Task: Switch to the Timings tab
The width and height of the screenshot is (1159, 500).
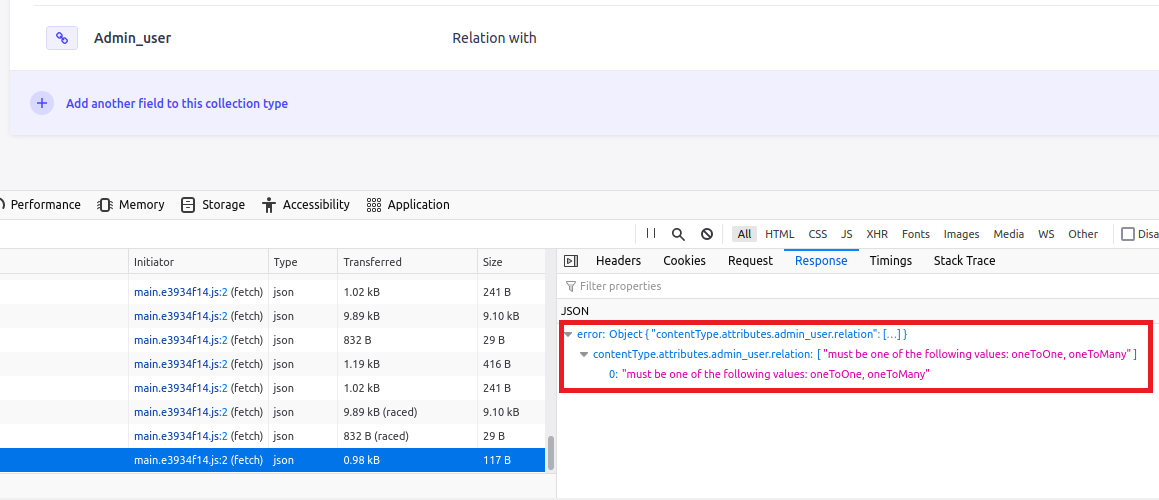Action: [x=891, y=260]
